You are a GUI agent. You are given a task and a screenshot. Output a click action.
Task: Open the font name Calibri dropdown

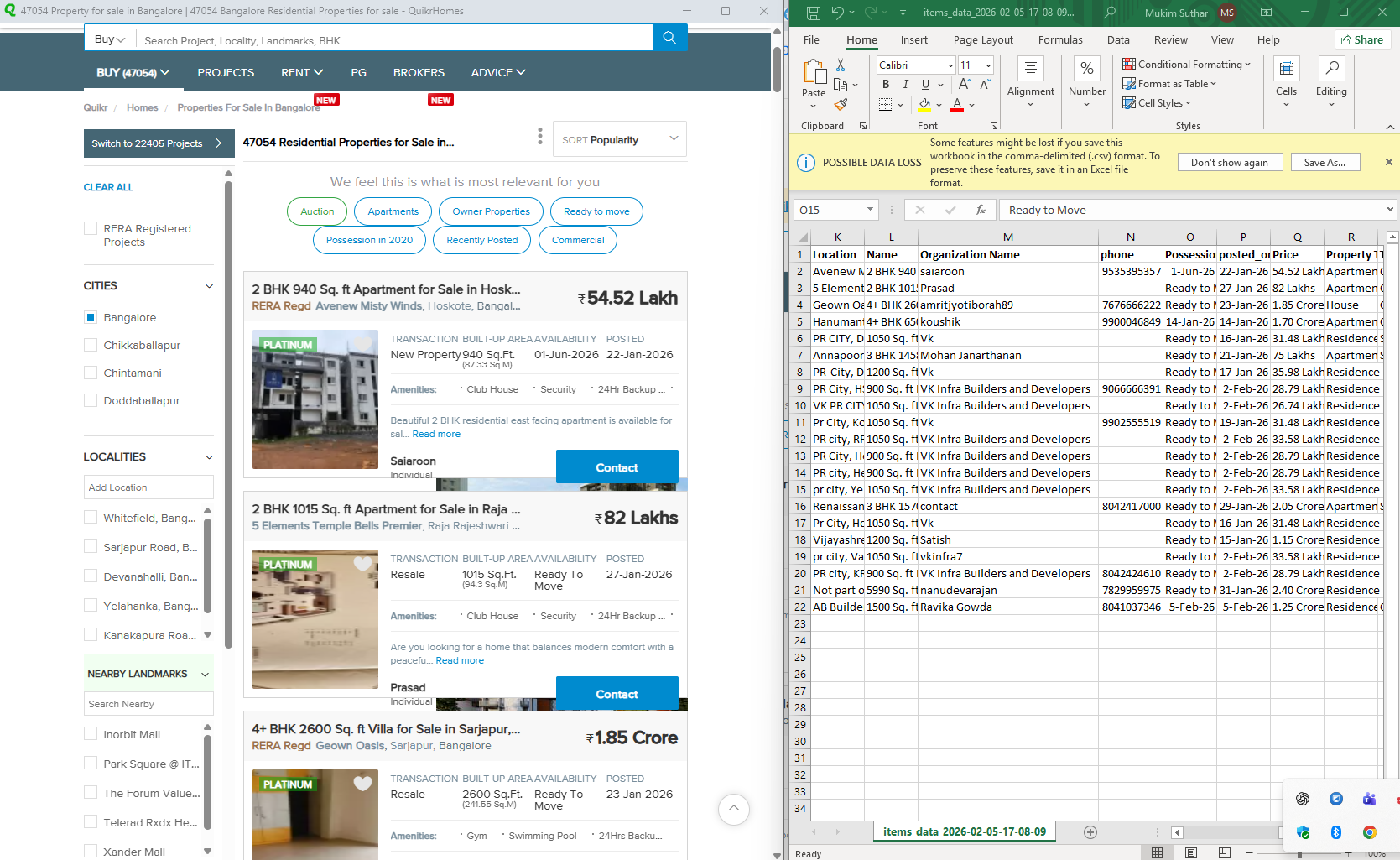950,65
